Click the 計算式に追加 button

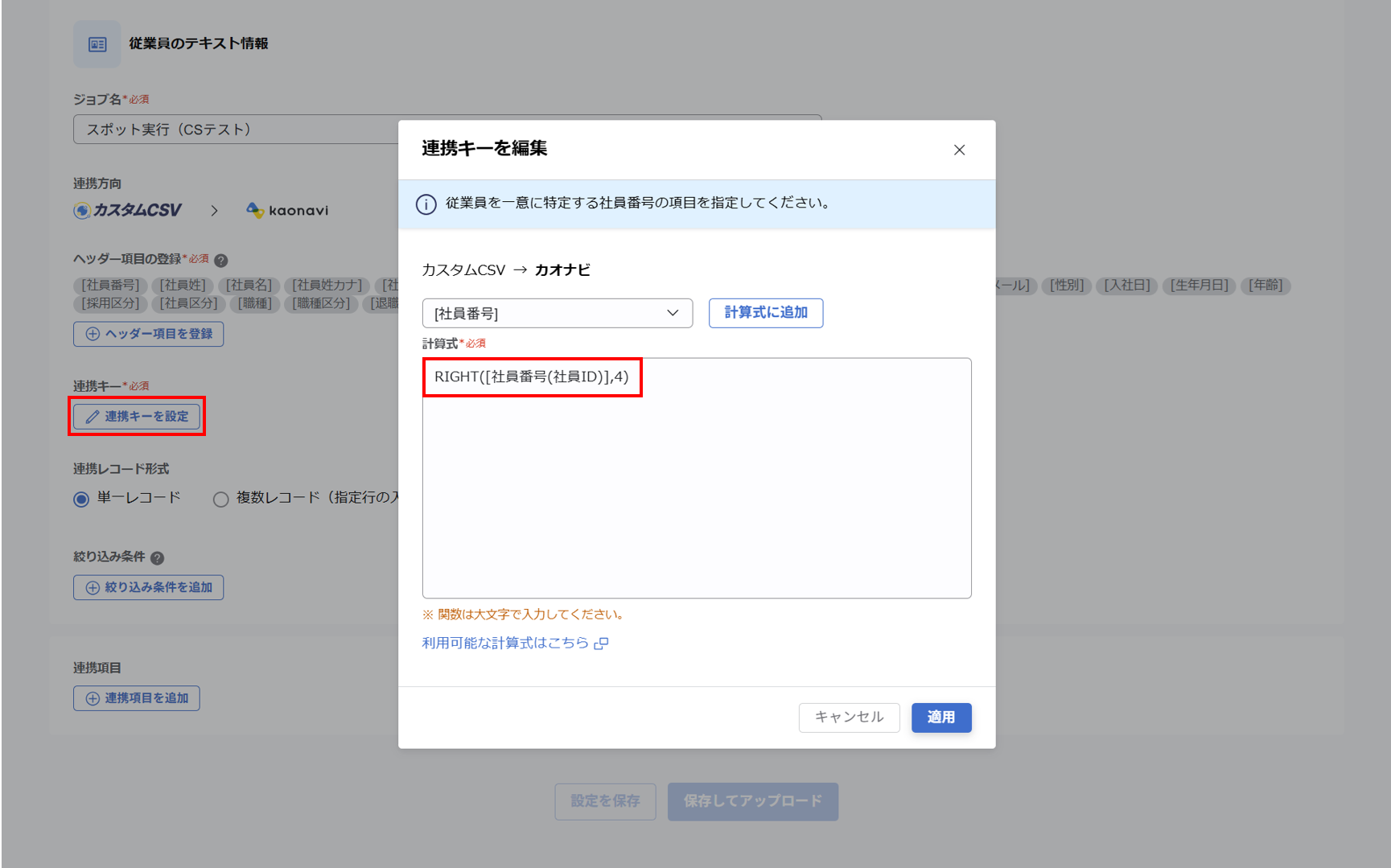pyautogui.click(x=765, y=313)
